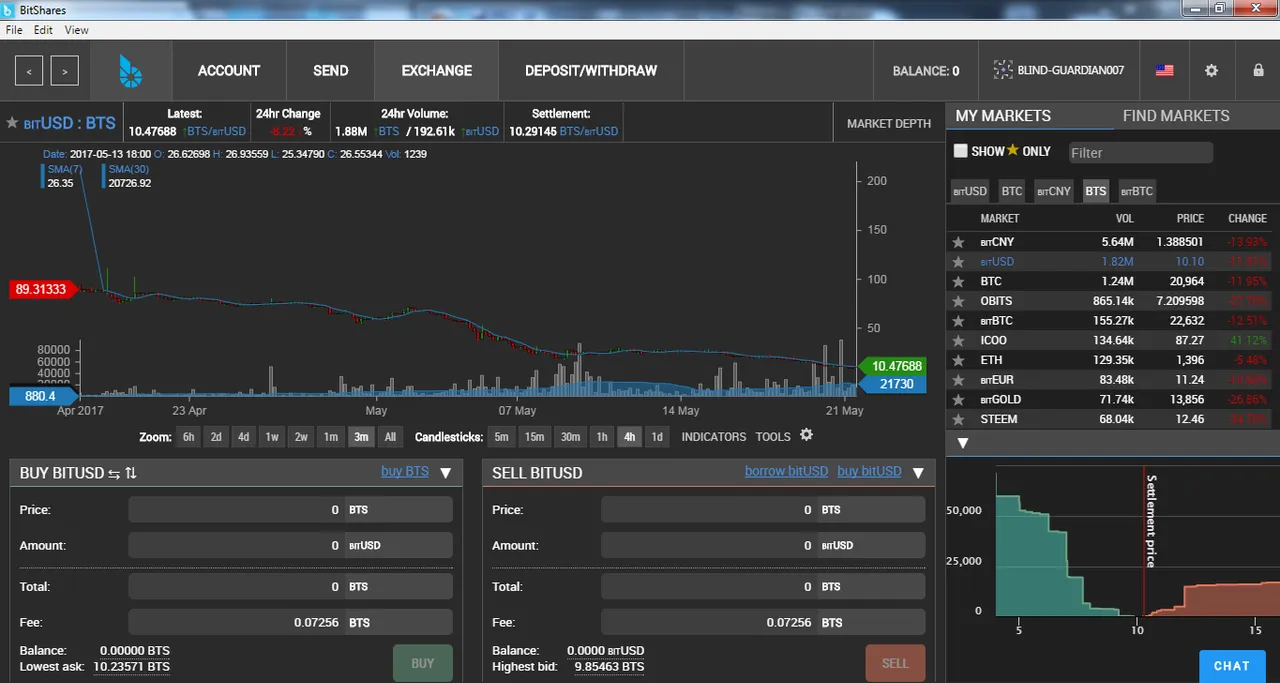Sort markets by CHANGE column
1280x683 pixels.
(x=1247, y=218)
